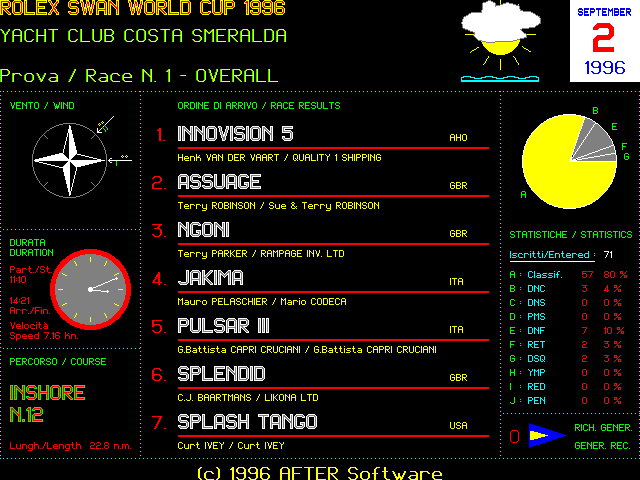The image size is (640, 480).
Task: Click the F : RET statistics row
Action: [x=565, y=345]
